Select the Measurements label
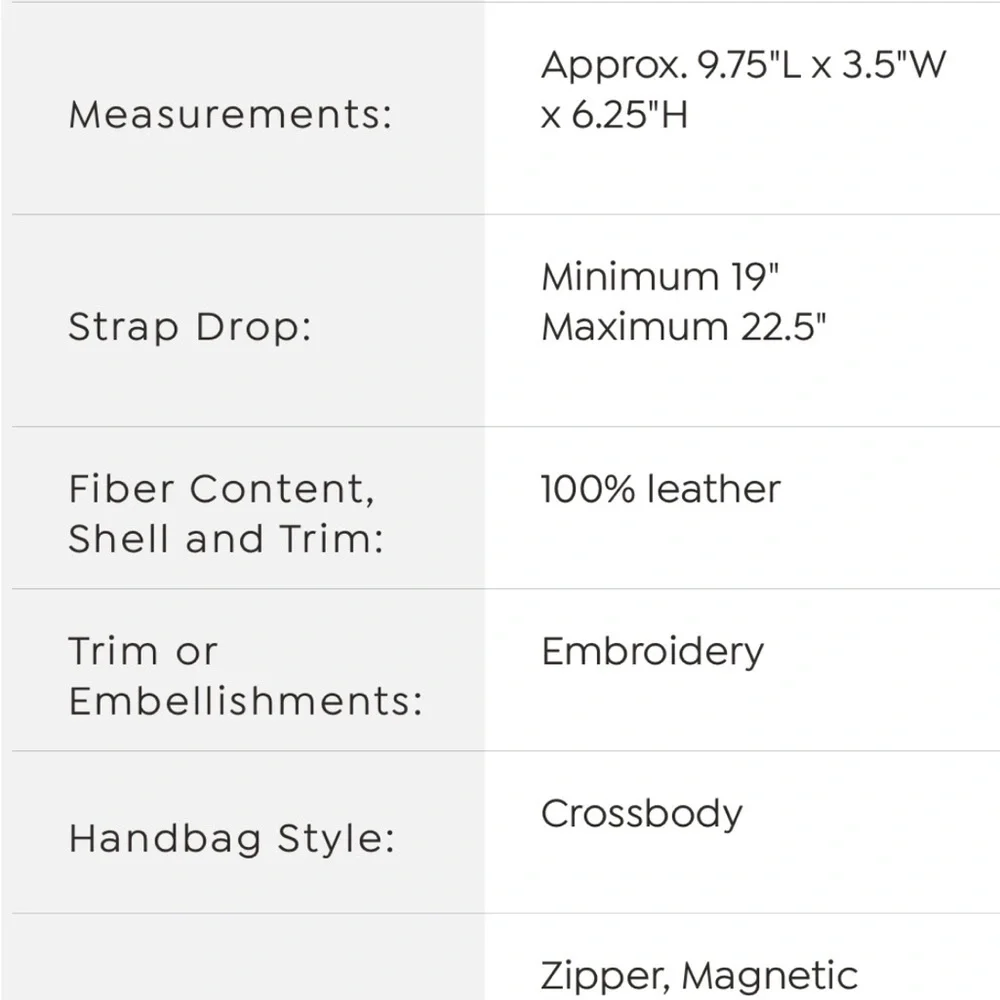The width and height of the screenshot is (1000, 1000). pyautogui.click(x=230, y=115)
